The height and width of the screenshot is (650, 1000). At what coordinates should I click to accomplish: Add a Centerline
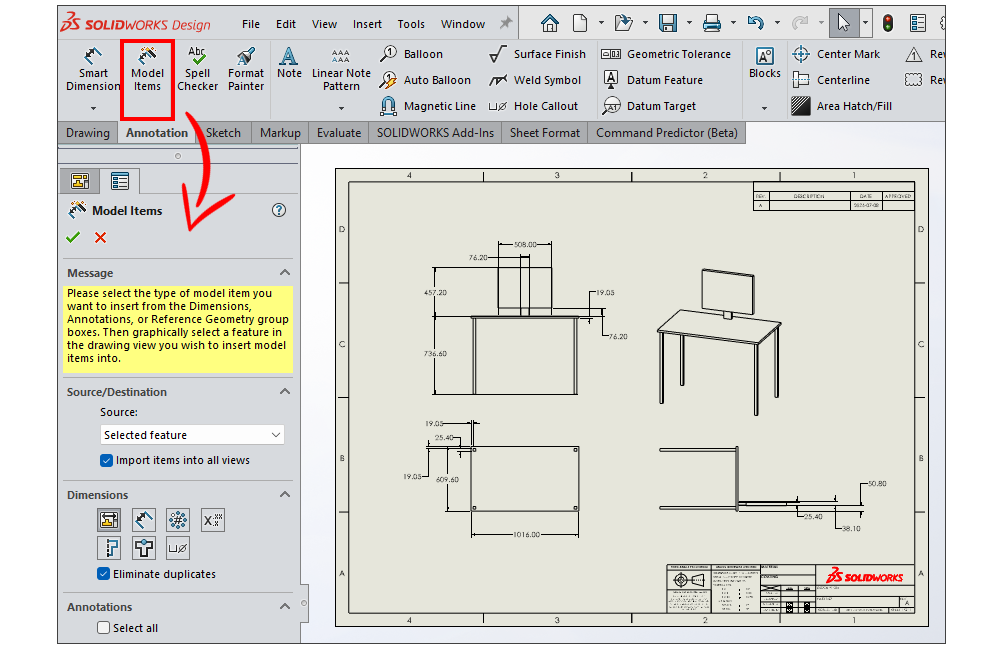(x=830, y=80)
